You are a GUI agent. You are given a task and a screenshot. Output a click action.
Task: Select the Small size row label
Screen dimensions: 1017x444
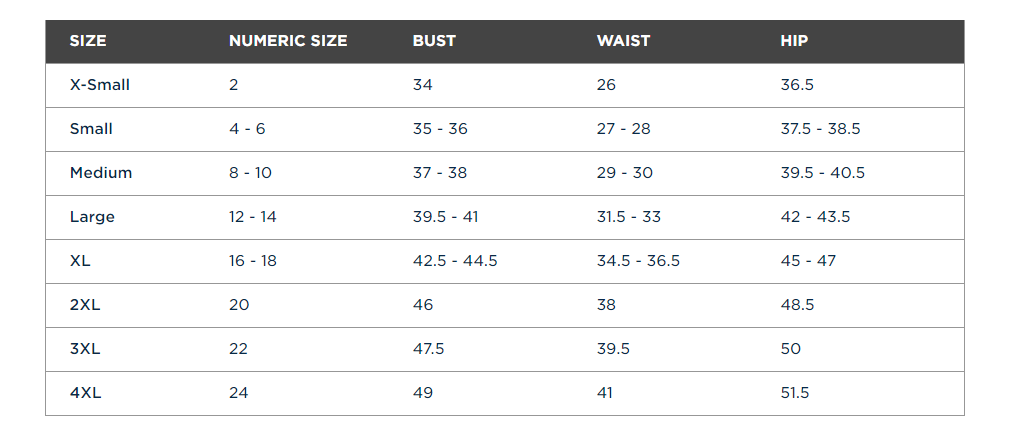click(x=91, y=129)
